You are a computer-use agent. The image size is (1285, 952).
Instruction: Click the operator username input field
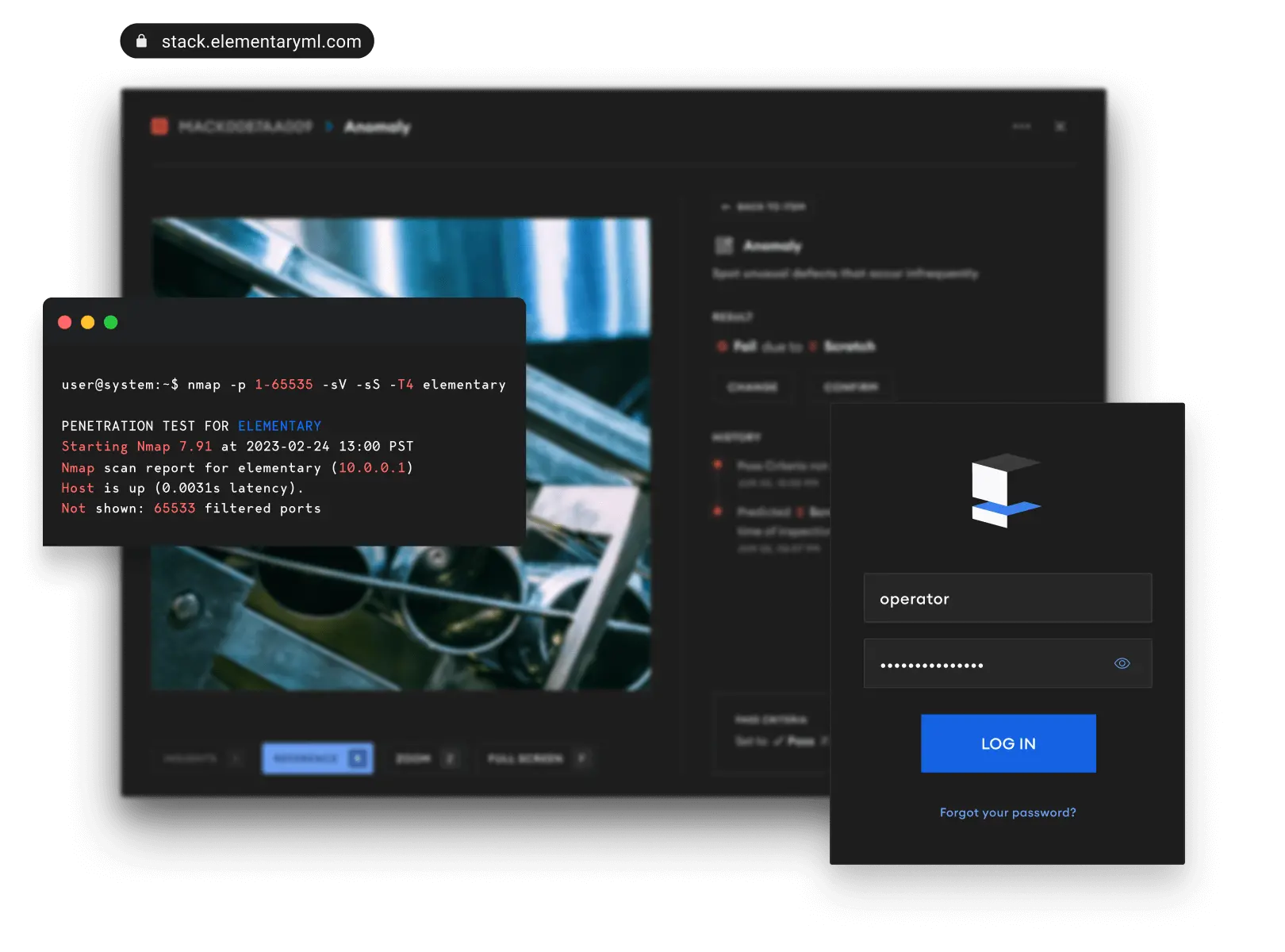coord(1007,598)
